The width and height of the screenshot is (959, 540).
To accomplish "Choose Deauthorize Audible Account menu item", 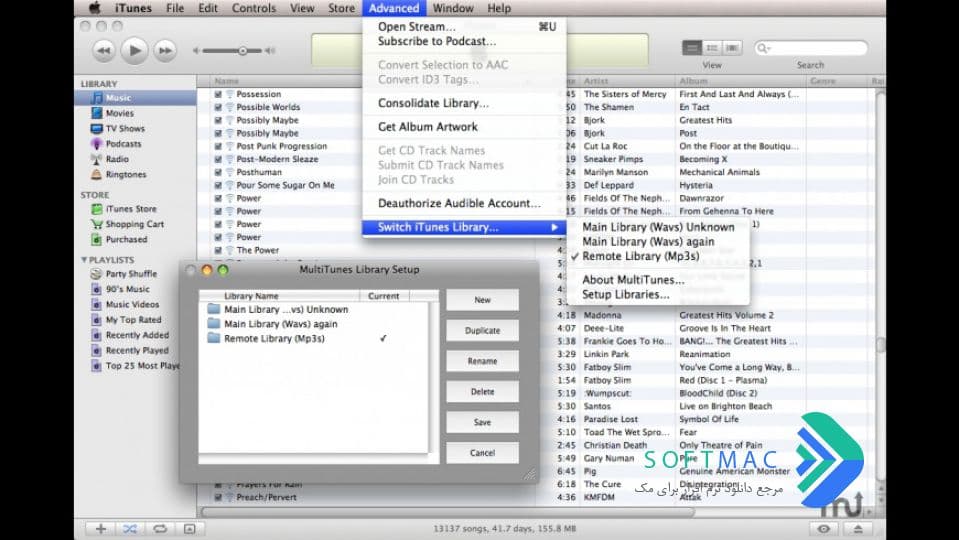I will pyautogui.click(x=464, y=203).
